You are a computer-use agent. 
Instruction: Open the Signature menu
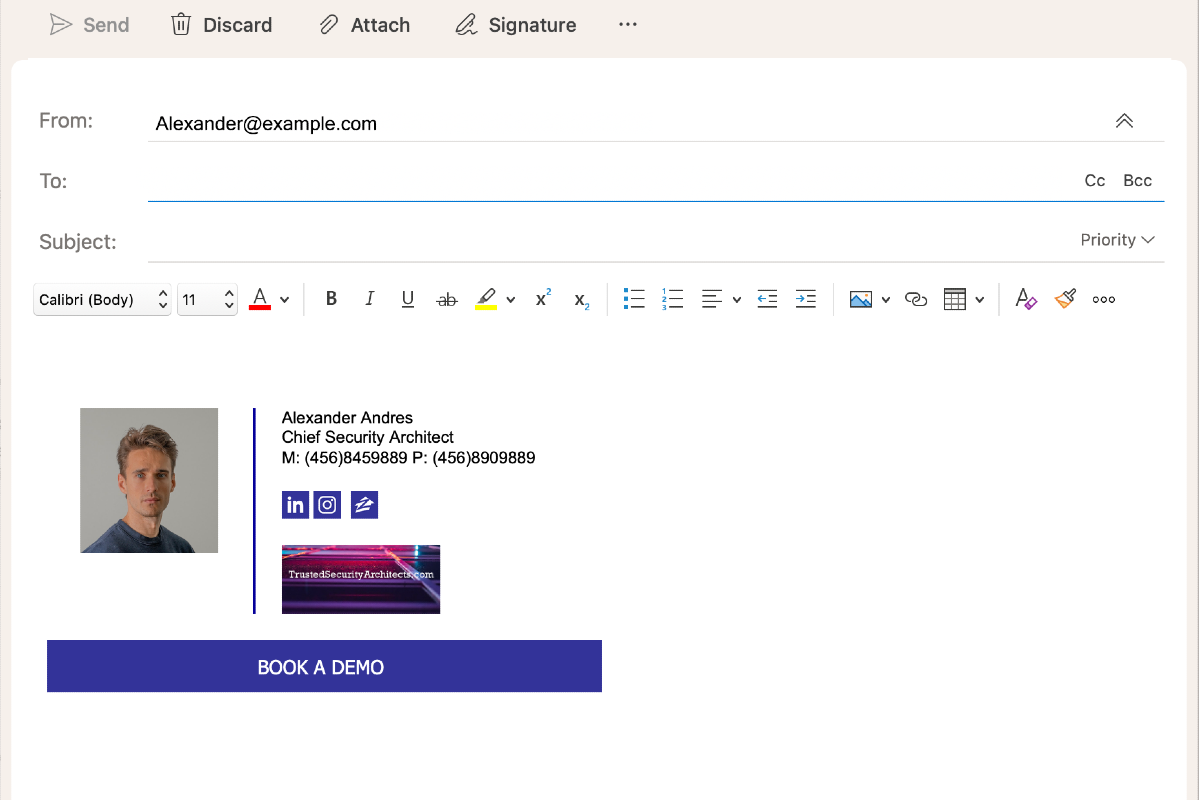[x=515, y=25]
